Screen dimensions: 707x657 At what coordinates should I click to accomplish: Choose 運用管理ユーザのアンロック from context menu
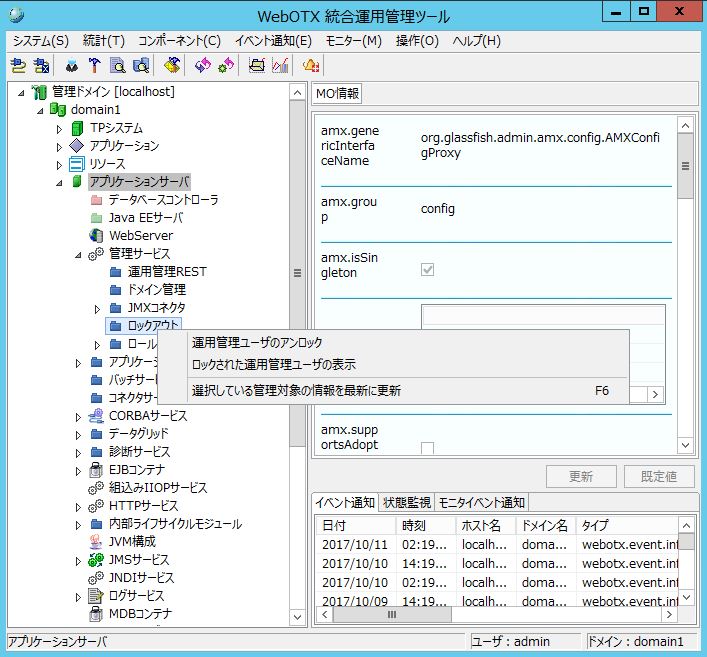click(257, 343)
